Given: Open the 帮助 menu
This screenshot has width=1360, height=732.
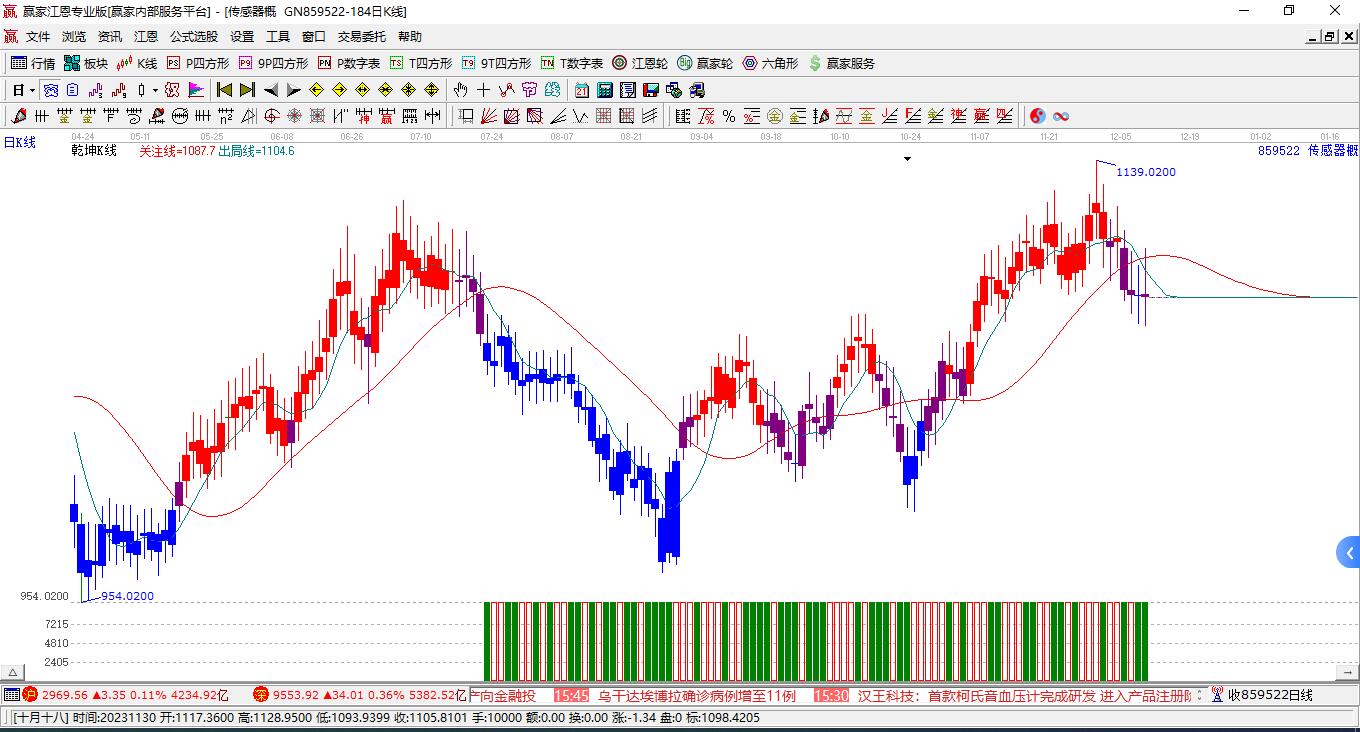Looking at the screenshot, I should (x=410, y=36).
